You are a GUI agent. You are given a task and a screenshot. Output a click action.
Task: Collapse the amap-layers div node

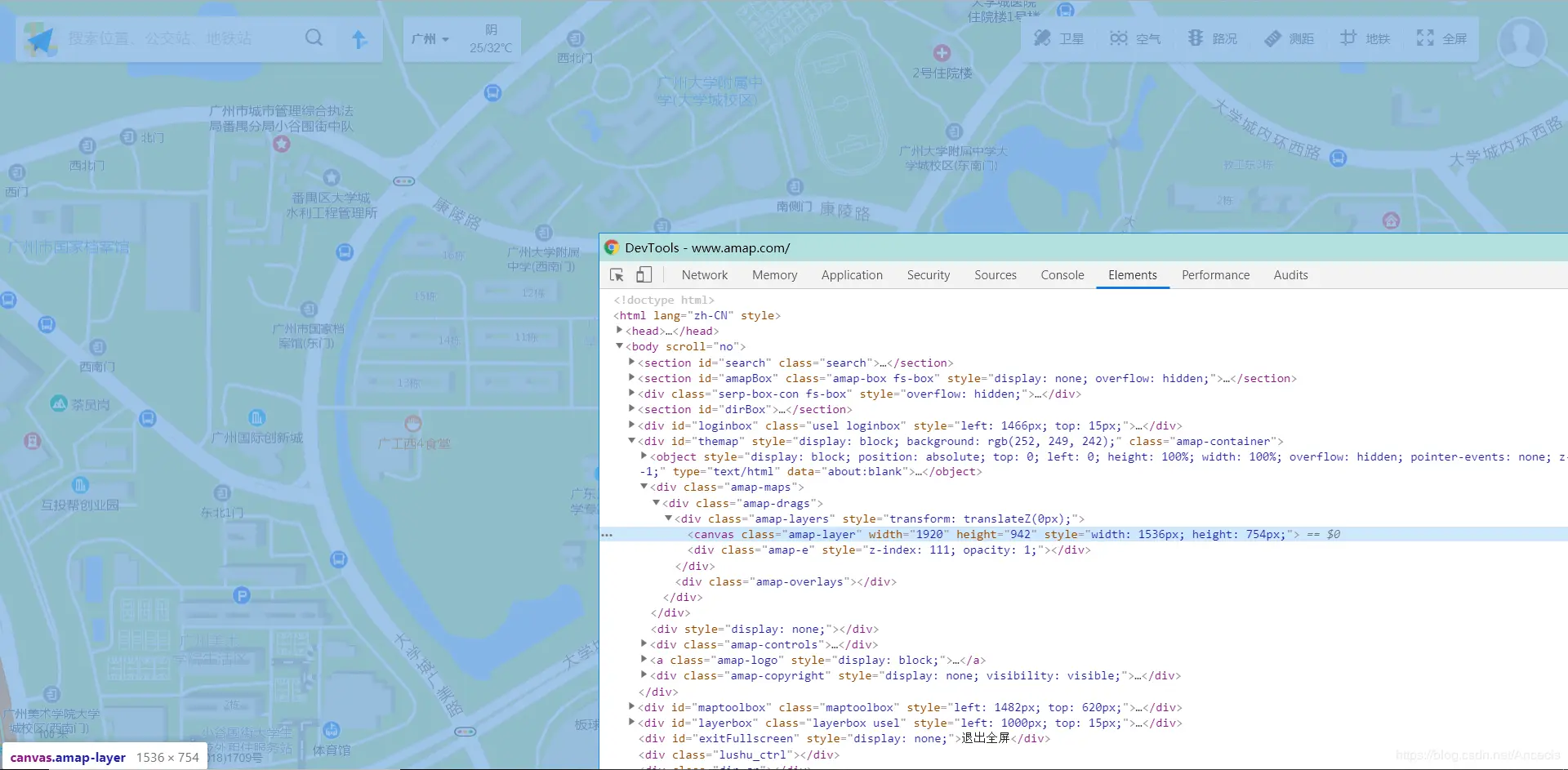coord(669,518)
